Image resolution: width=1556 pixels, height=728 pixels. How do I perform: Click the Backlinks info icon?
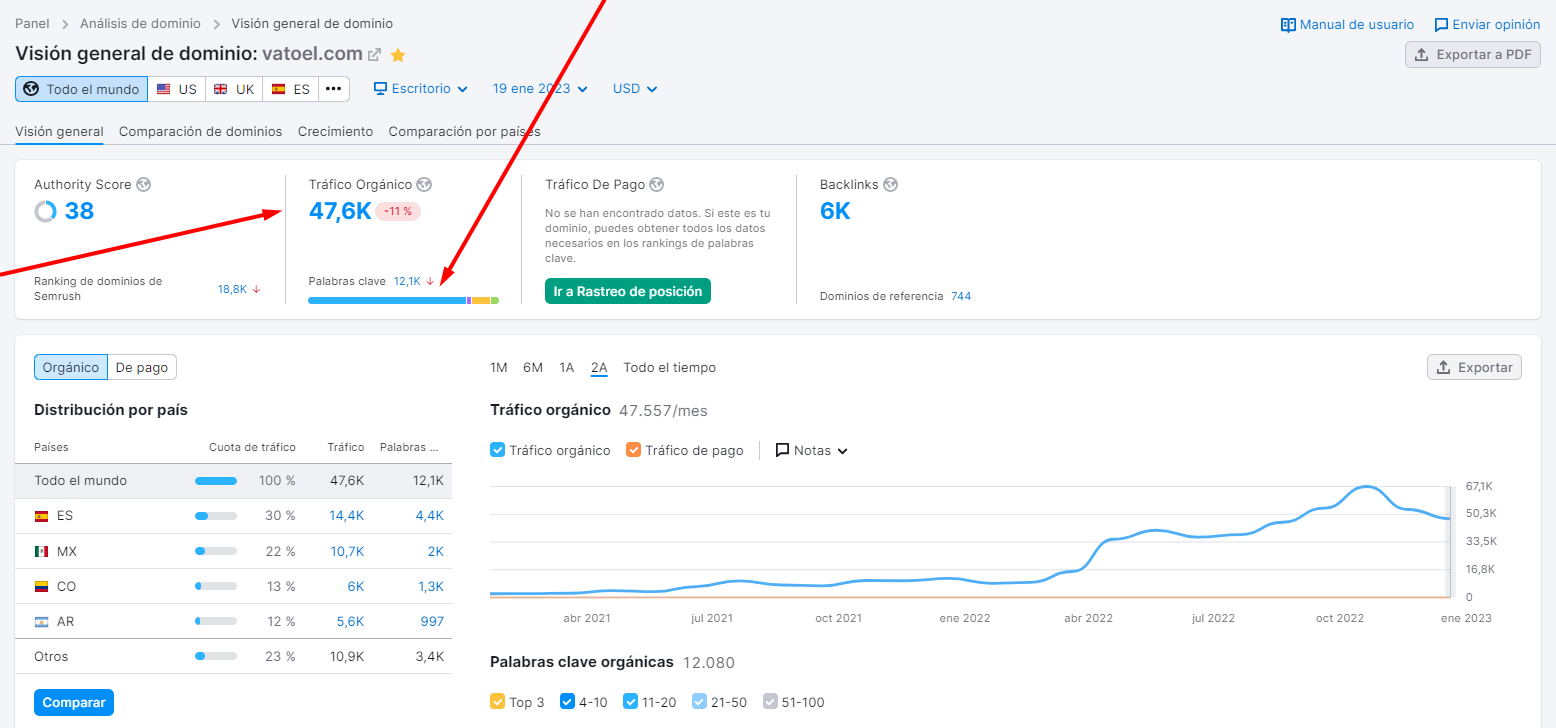pos(889,184)
